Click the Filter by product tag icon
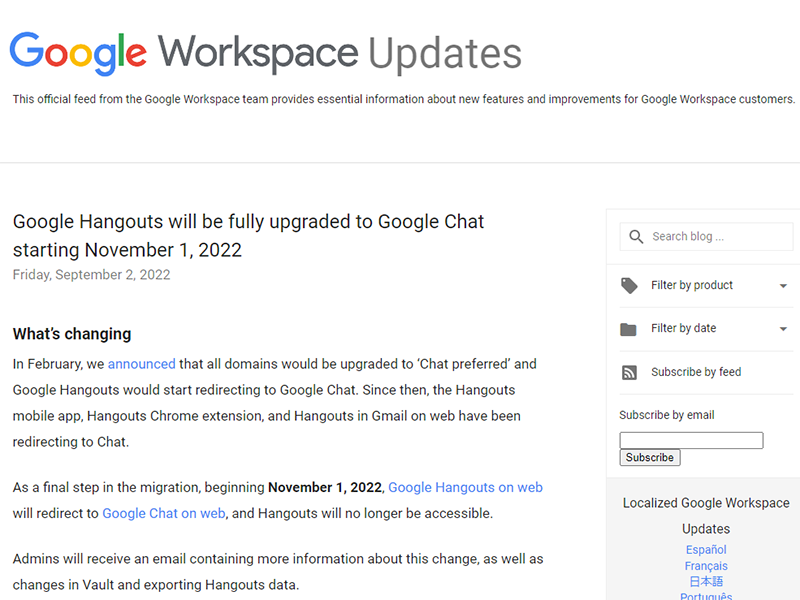Viewport: 800px width, 600px height. click(x=629, y=286)
